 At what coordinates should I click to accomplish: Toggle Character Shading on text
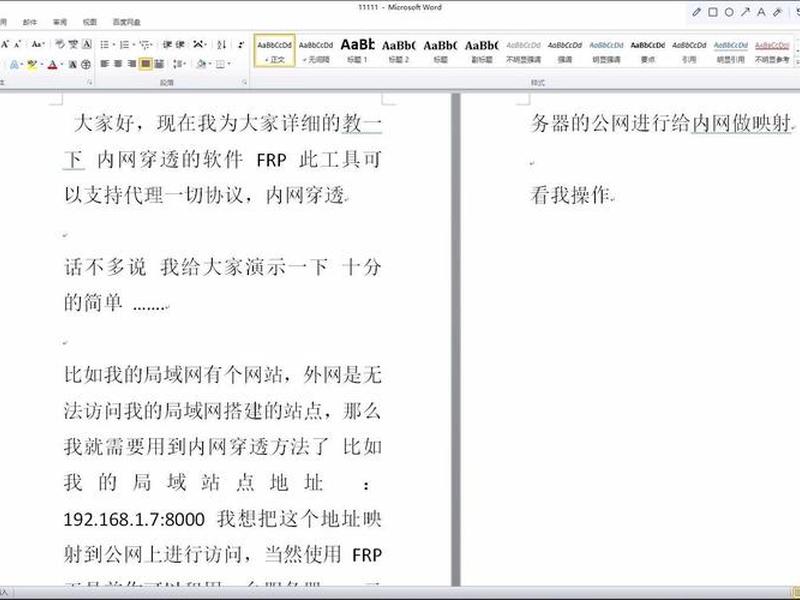72,65
